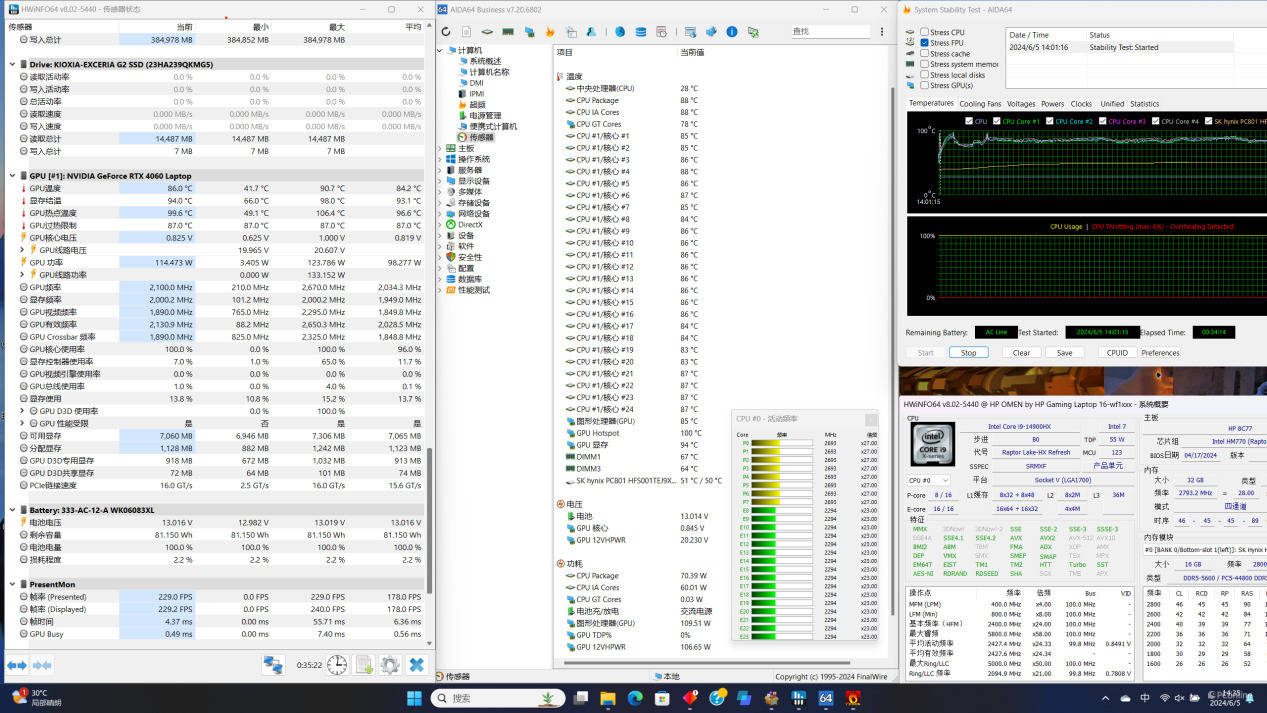The width and height of the screenshot is (1267, 713).
Task: Open Preferences in Stability Test window
Action: 1160,353
